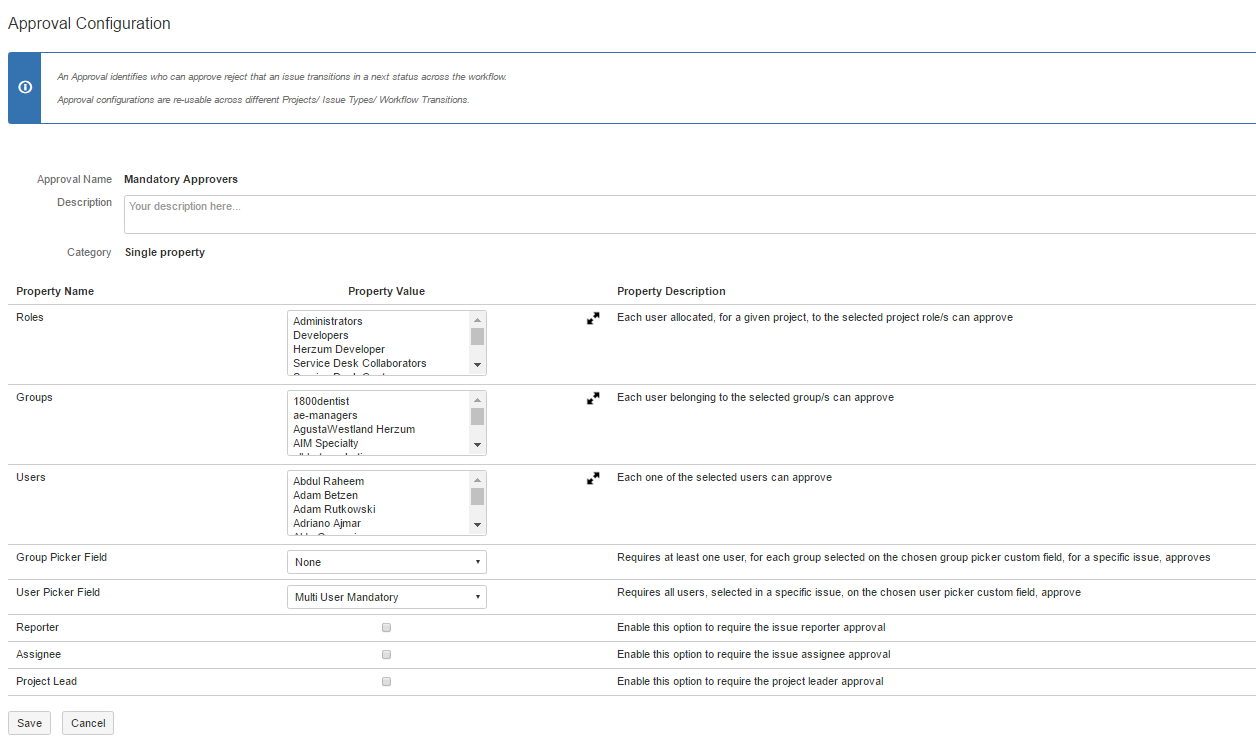
Task: Expand the Users list with arrows icon
Action: click(593, 478)
